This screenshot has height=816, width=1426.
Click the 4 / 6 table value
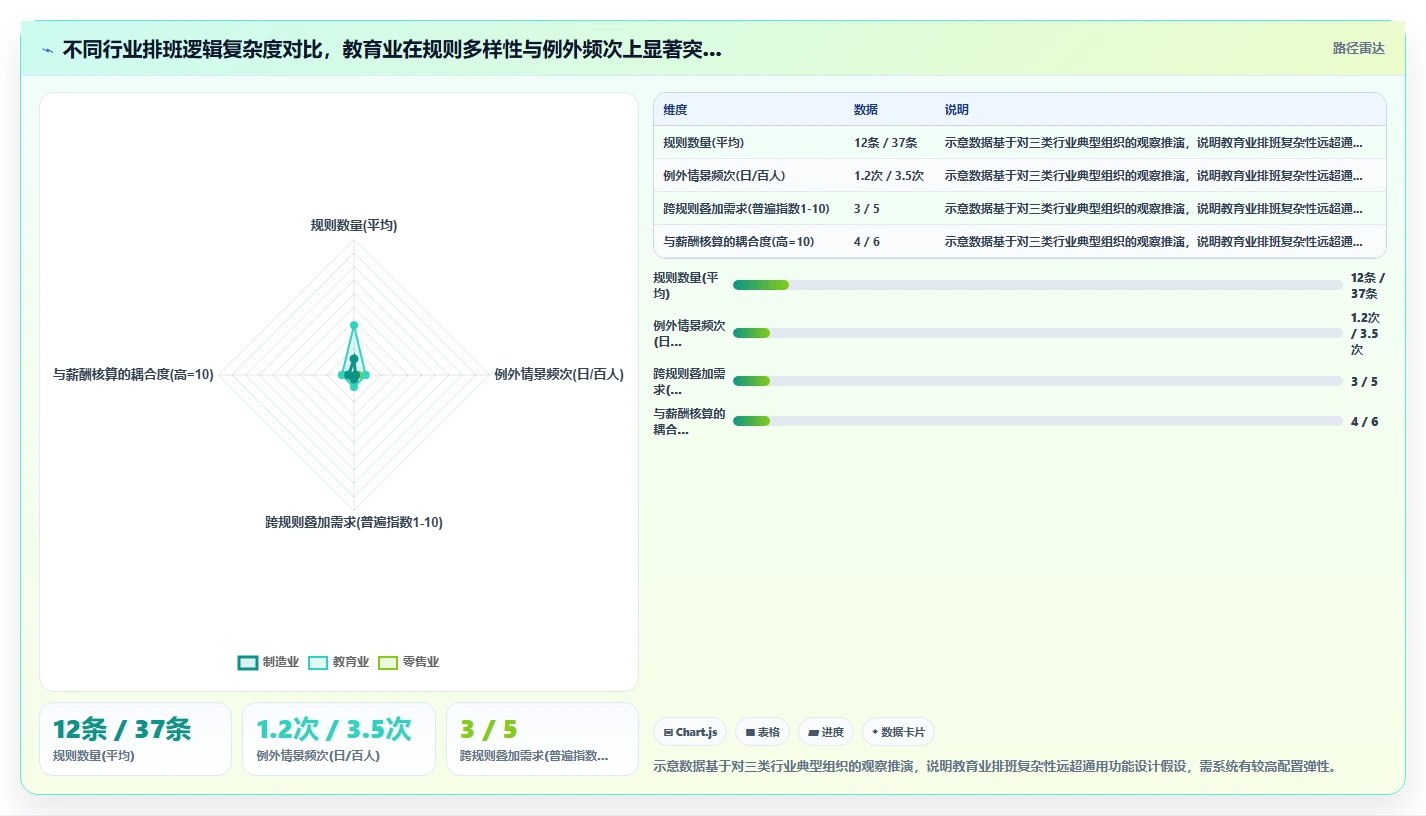867,242
